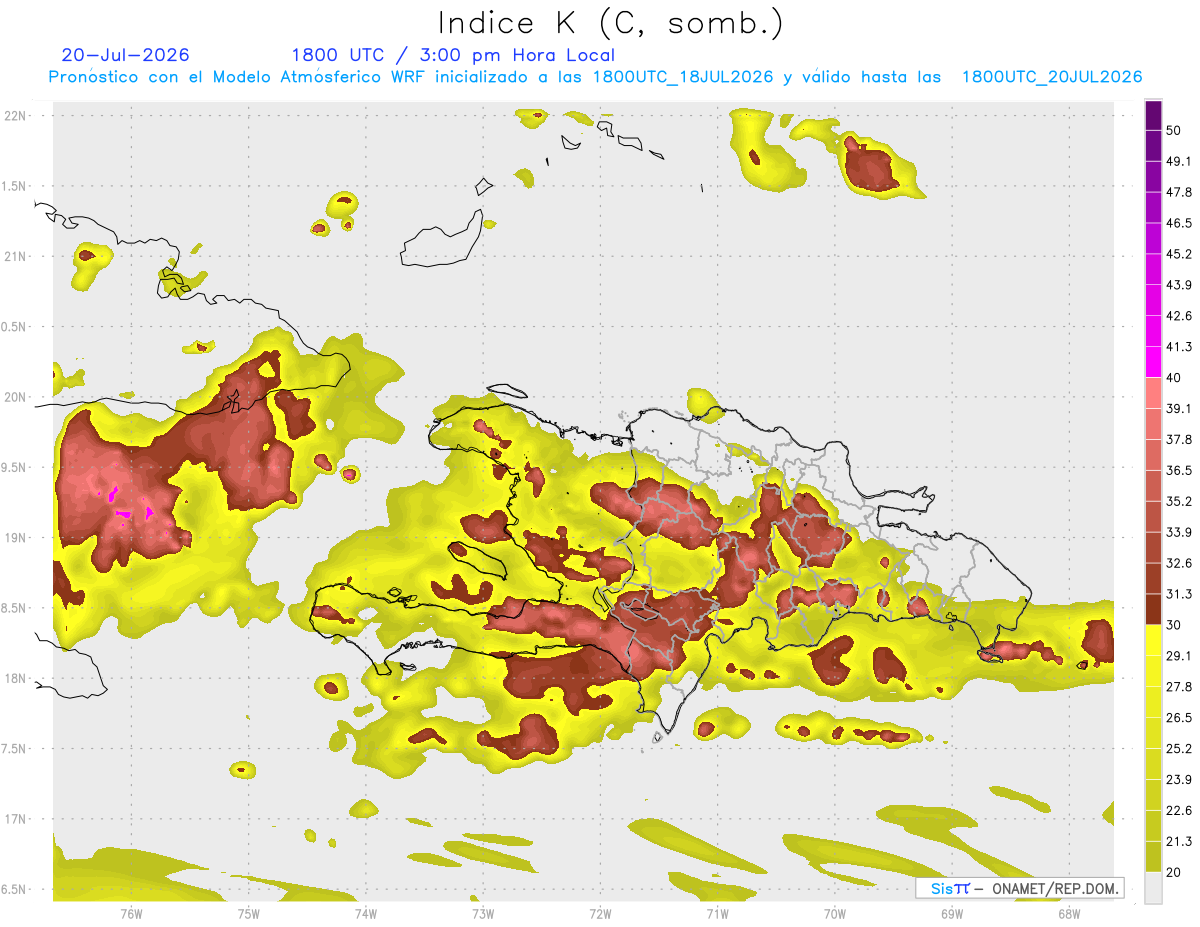
Task: Click the colorbar label "36.5"
Action: click(1179, 470)
